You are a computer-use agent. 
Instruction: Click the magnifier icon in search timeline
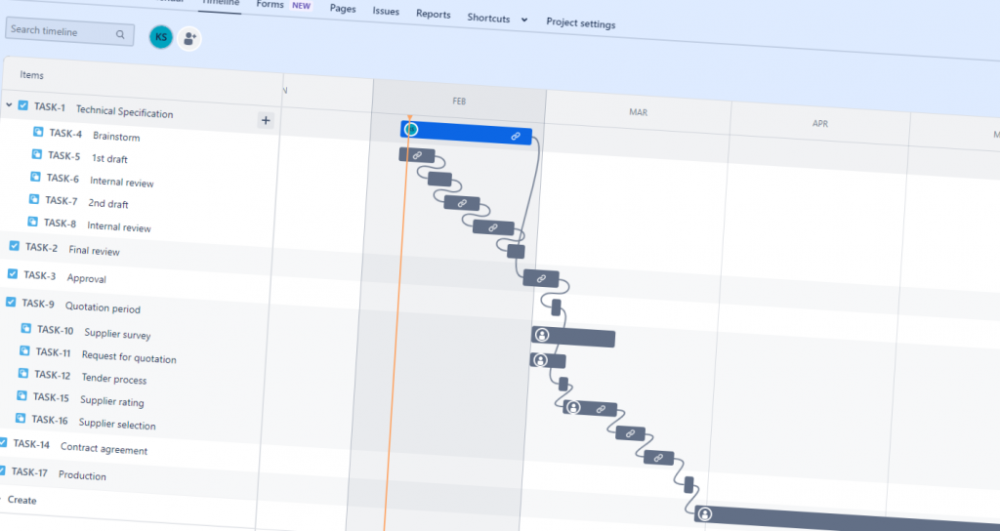click(120, 35)
